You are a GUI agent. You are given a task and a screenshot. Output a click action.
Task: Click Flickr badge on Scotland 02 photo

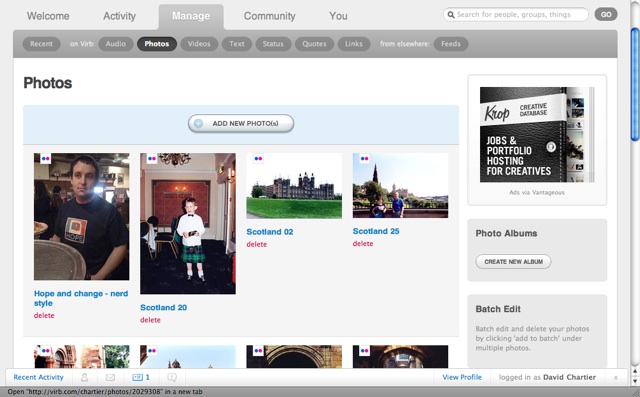point(258,158)
